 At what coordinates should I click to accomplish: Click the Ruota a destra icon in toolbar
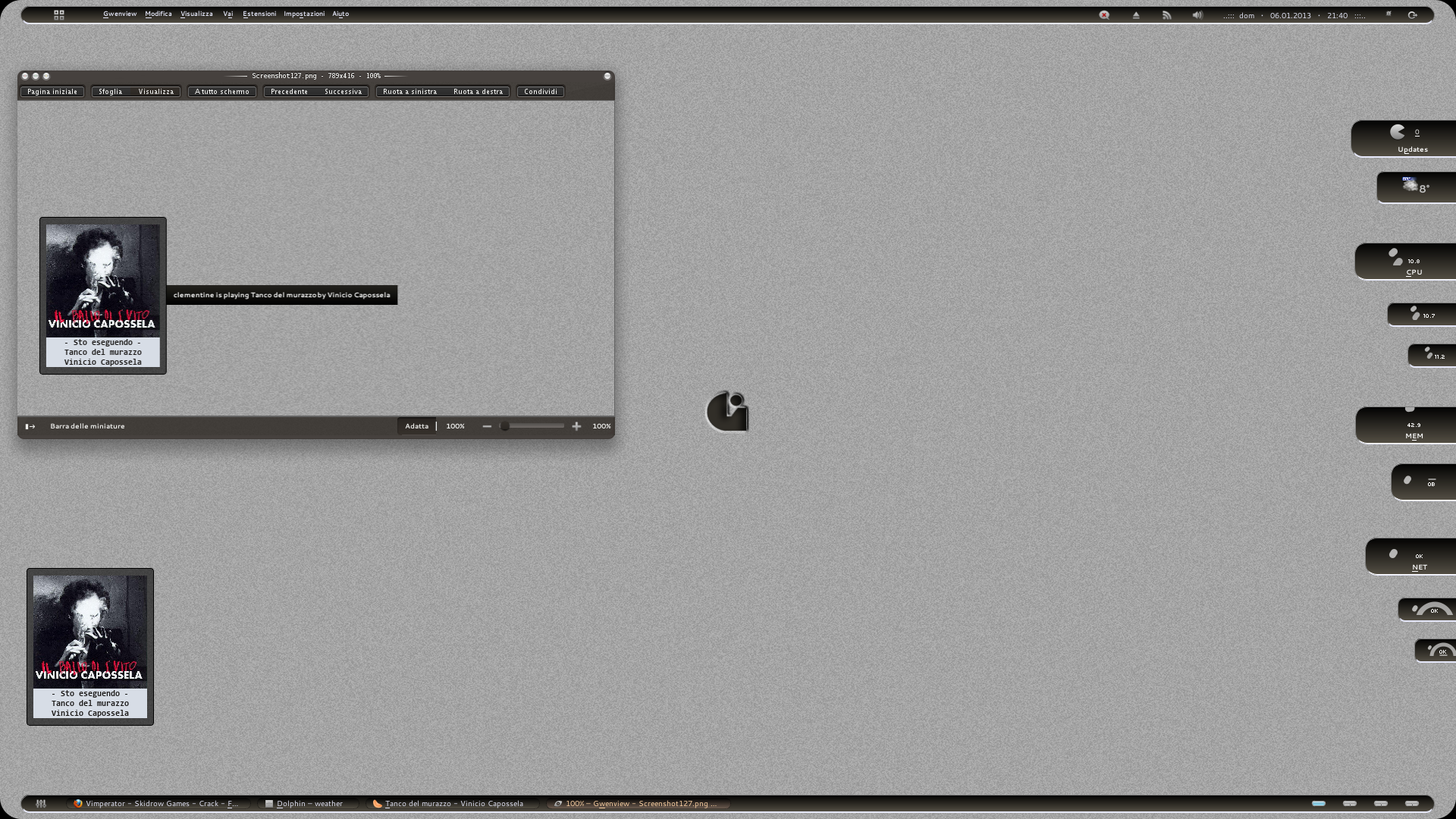click(477, 91)
